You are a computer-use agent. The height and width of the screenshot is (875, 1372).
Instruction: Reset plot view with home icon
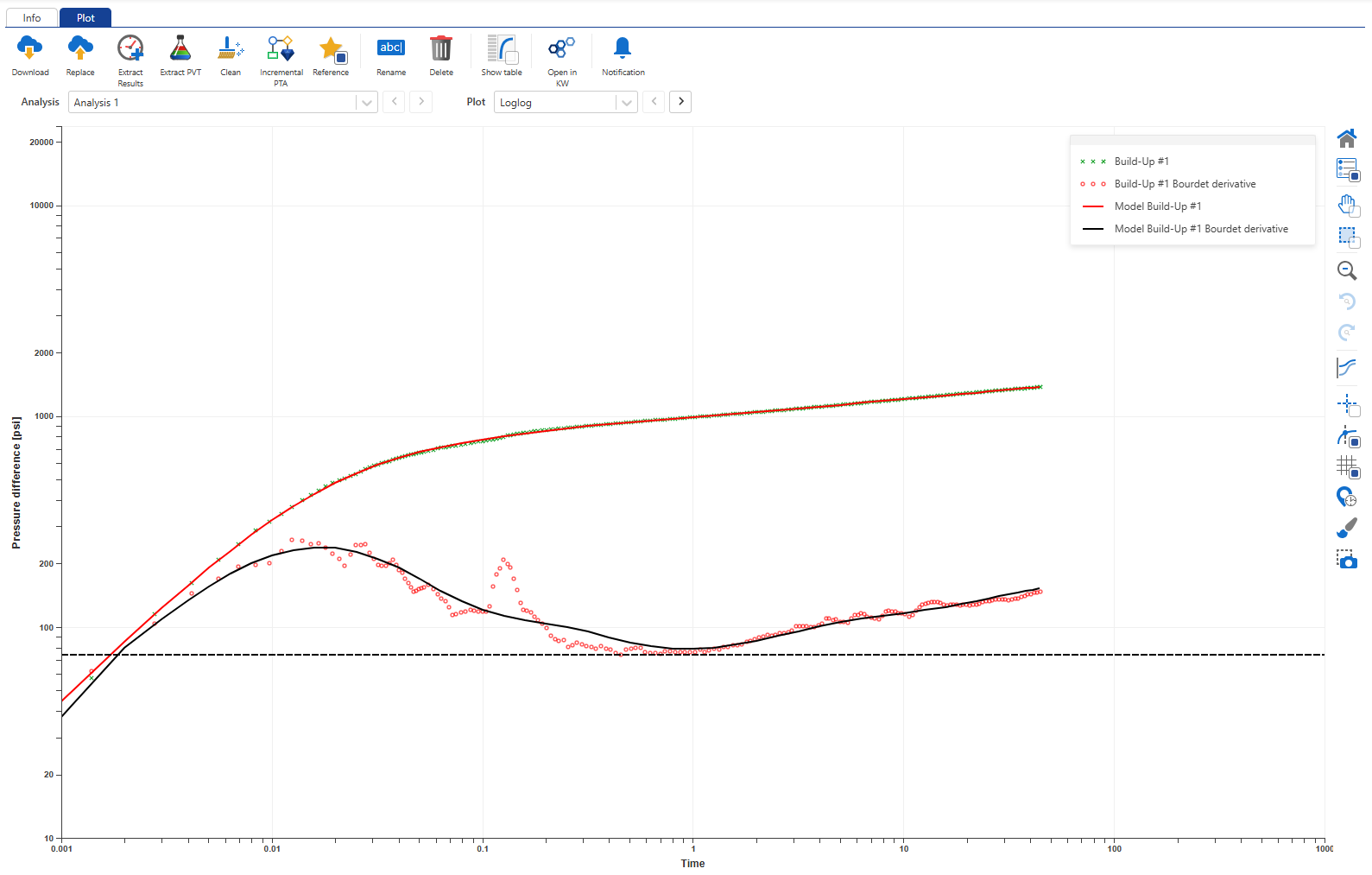point(1347,138)
